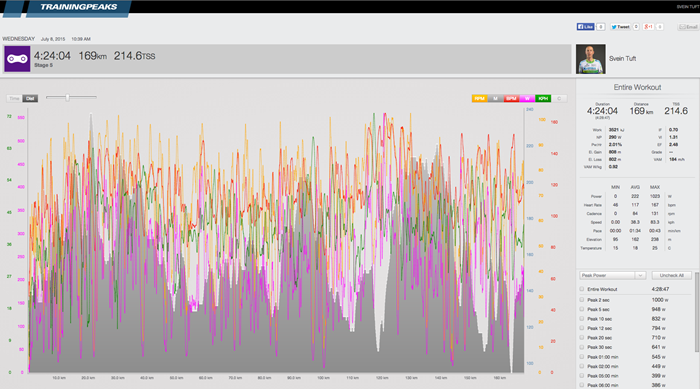
Task: Click the 4:28:47 entire workout duration
Action: point(660,289)
